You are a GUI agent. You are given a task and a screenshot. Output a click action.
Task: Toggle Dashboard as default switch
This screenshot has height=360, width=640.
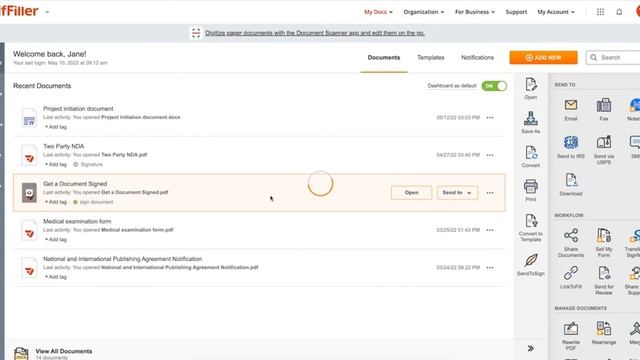point(494,86)
